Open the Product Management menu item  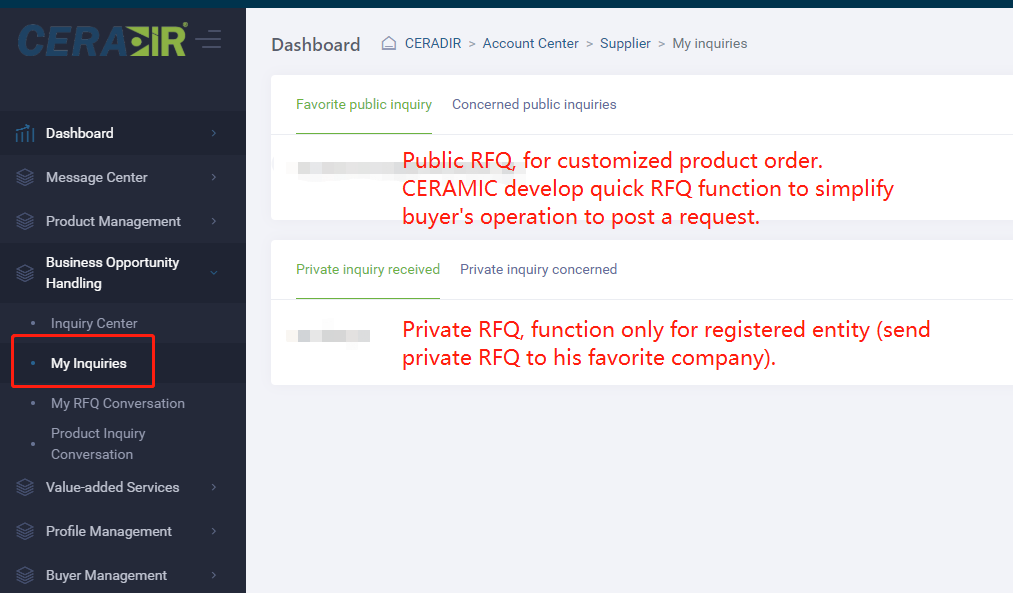coord(123,221)
